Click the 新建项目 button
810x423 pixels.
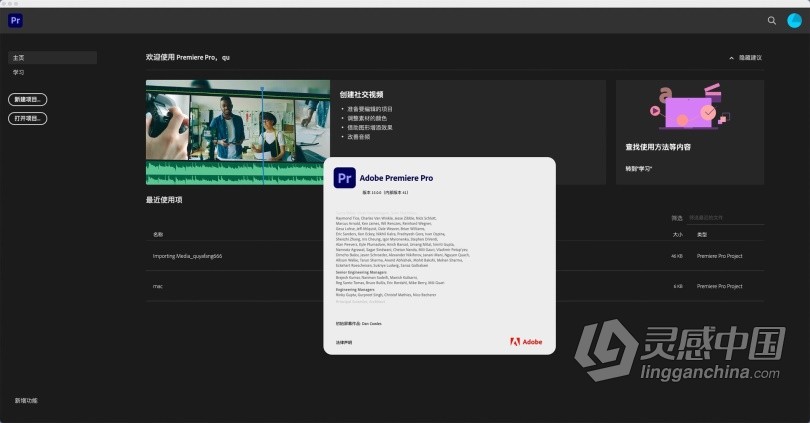click(x=27, y=100)
